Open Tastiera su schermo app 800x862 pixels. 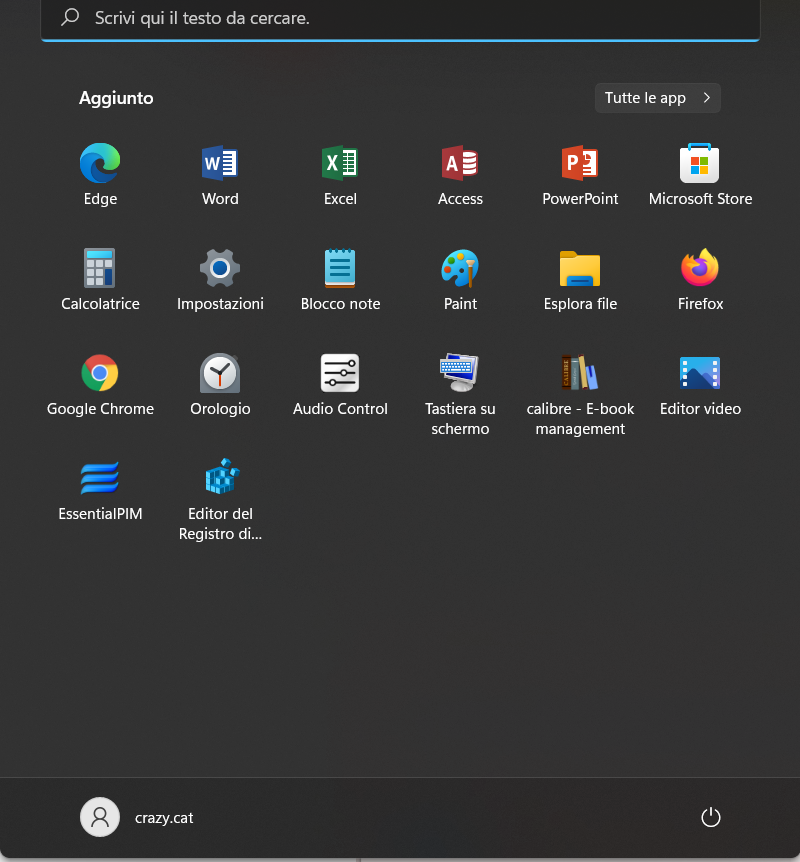point(460,372)
